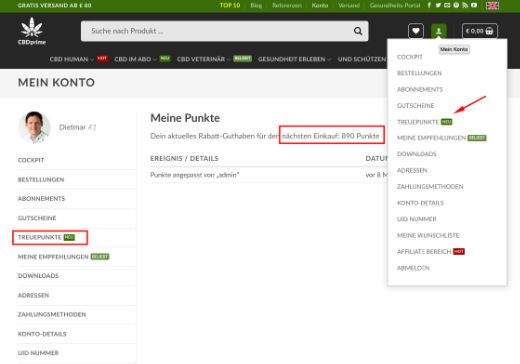520x364 pixels.
Task: Choose BESTELLUNGEN in the account dropdown
Action: click(x=419, y=73)
